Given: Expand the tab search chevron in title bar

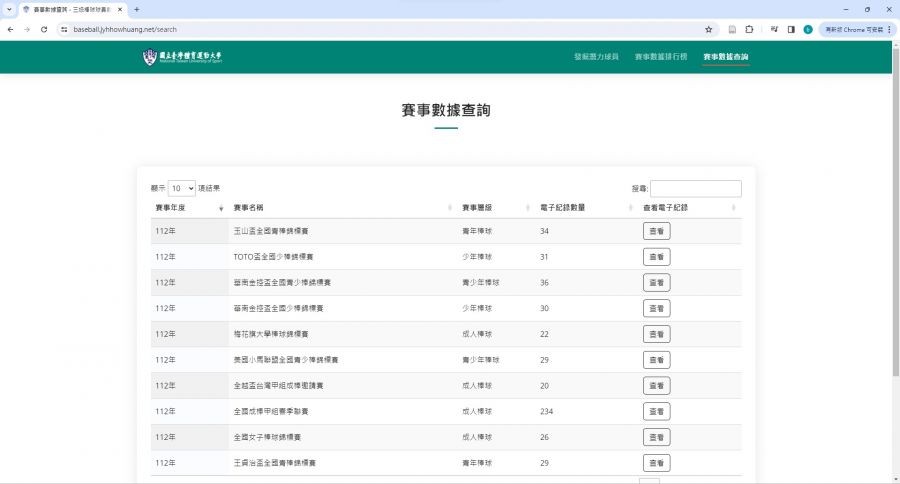Looking at the screenshot, I should pos(9,9).
